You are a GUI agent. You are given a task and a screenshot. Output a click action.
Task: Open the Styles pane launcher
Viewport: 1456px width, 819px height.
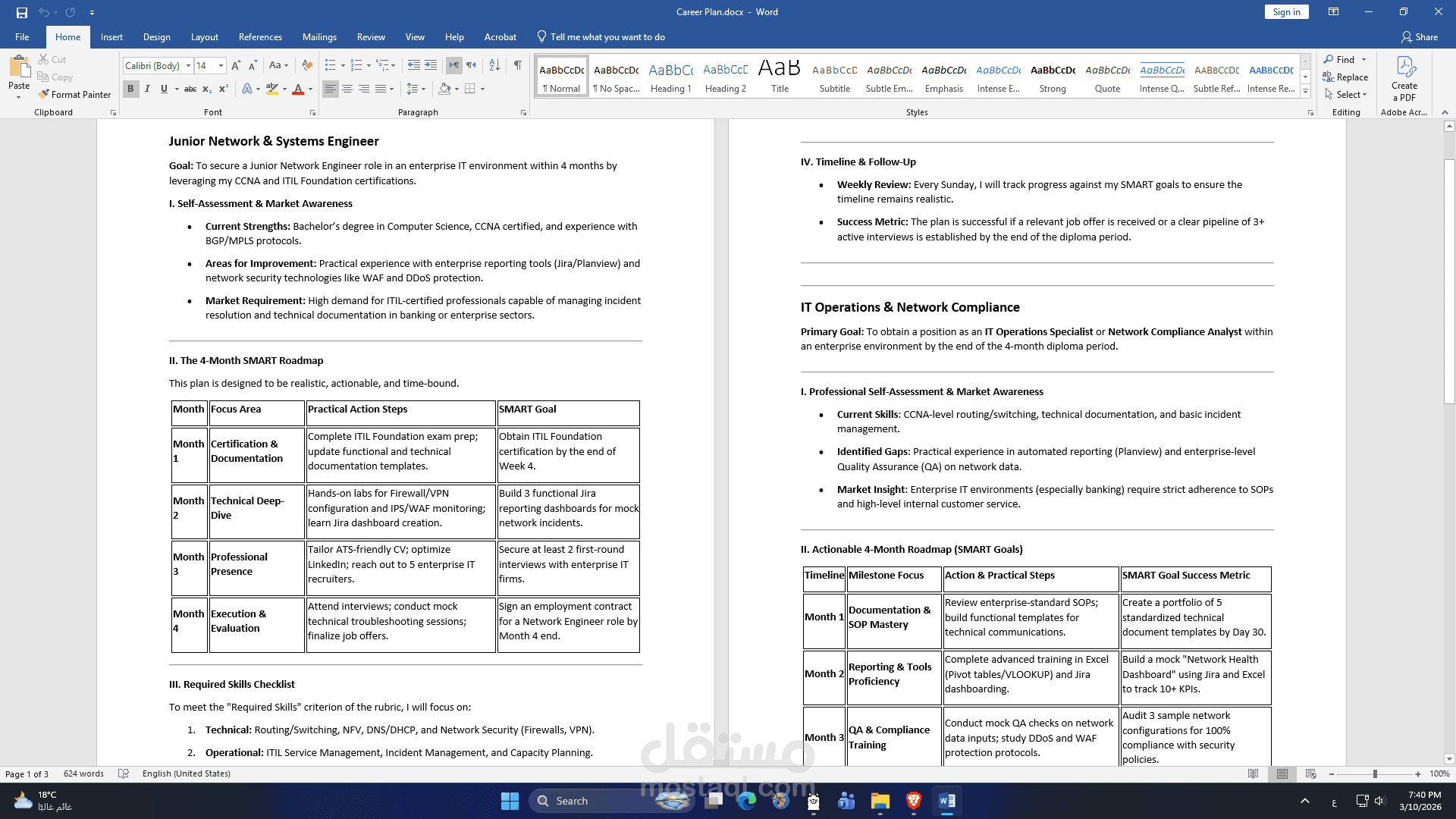click(1310, 113)
